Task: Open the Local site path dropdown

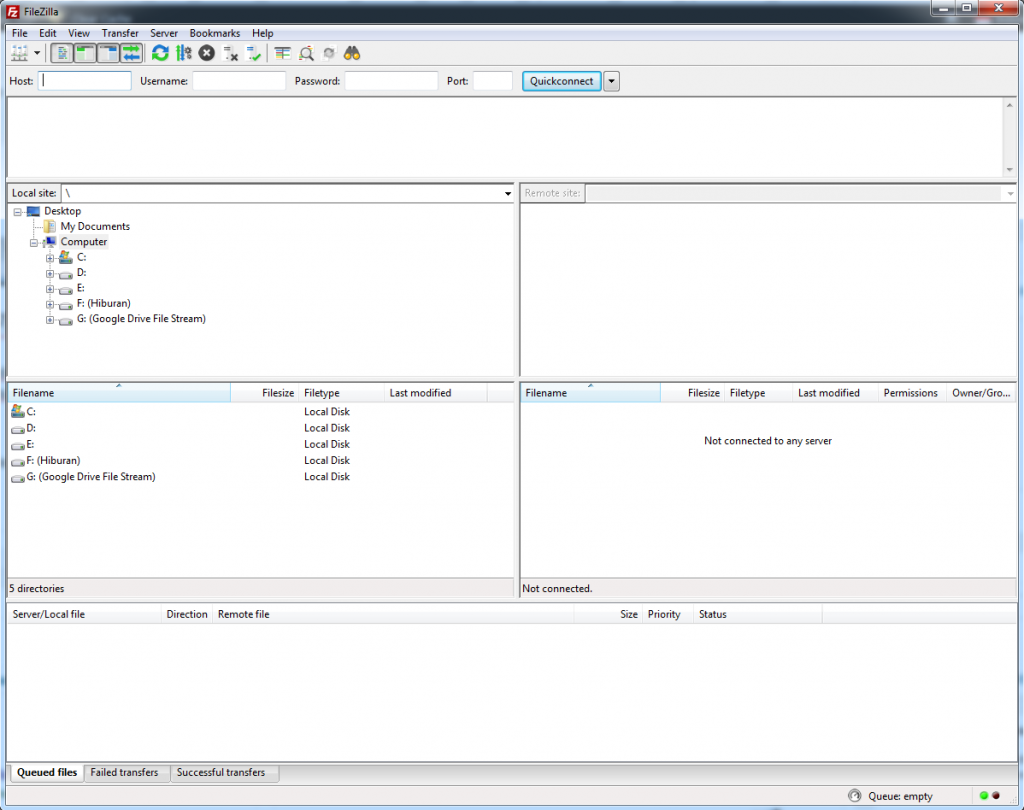Action: [507, 193]
